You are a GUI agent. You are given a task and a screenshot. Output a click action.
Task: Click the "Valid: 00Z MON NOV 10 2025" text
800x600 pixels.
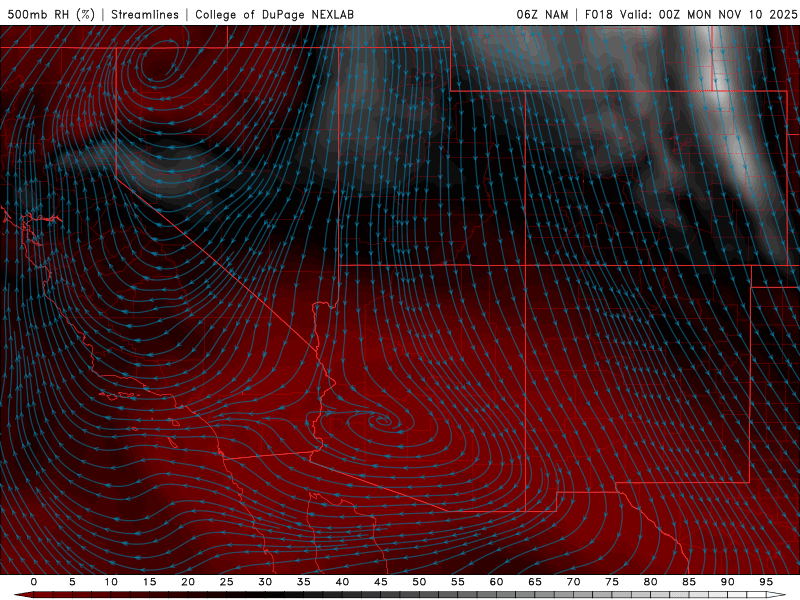point(708,14)
